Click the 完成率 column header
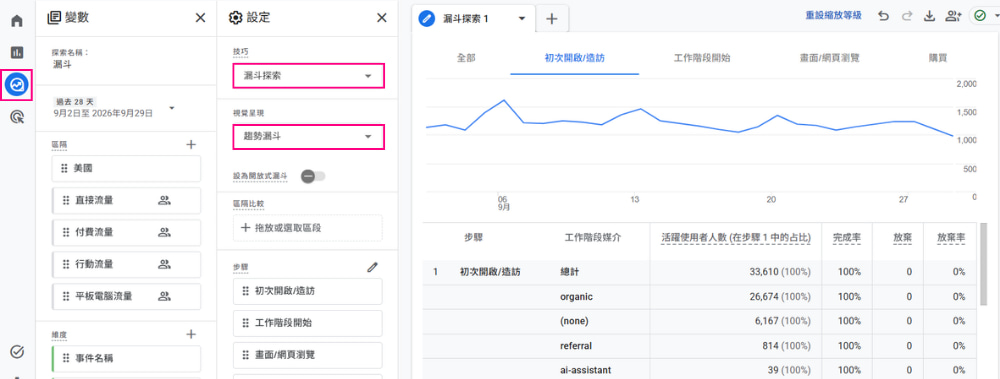 pyautogui.click(x=847, y=238)
